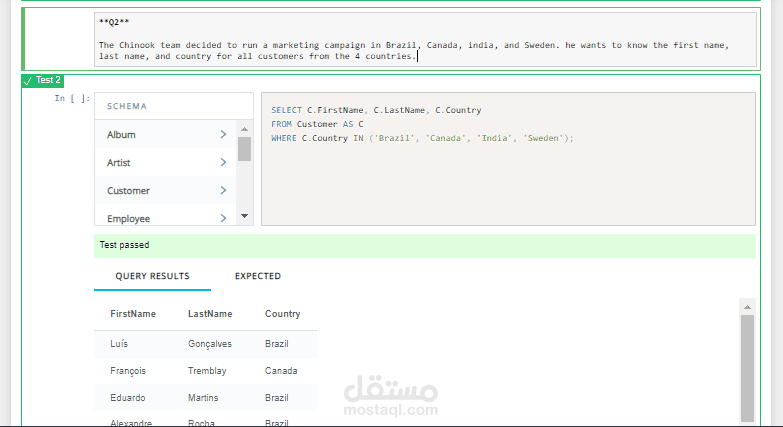
Task: Click the schema list scrollbar thumb
Action: tap(244, 149)
